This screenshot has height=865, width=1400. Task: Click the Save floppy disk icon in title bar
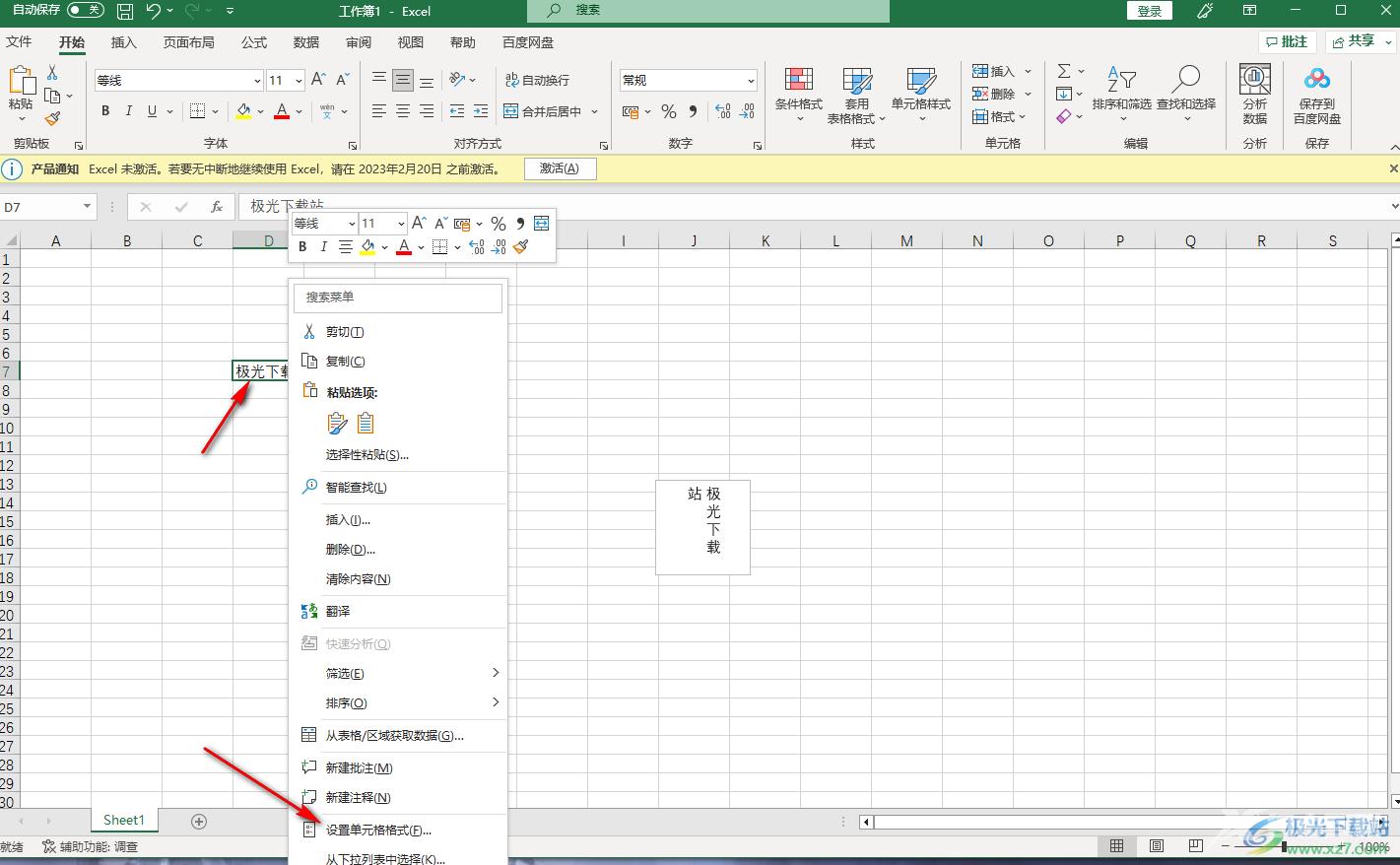click(125, 11)
